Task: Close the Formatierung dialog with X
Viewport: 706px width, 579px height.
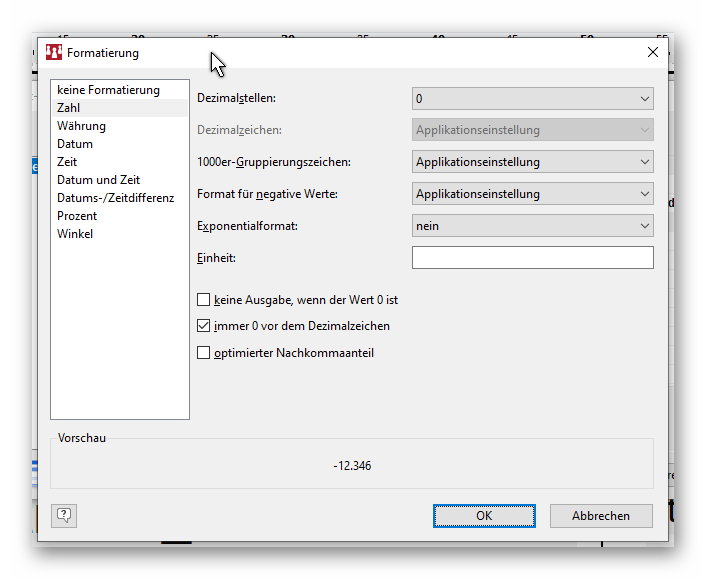Action: tap(653, 52)
